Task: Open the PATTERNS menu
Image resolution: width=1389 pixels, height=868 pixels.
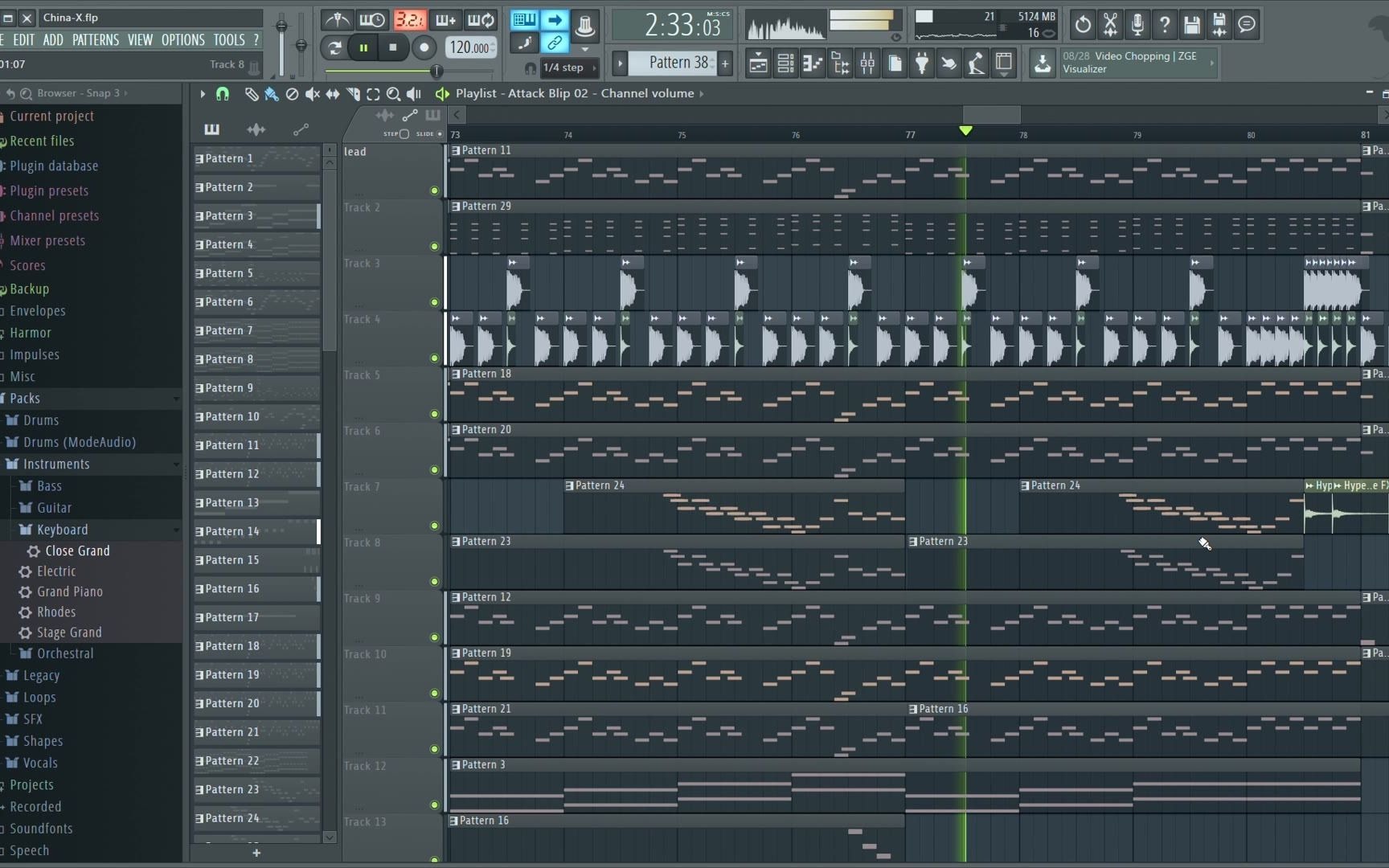Action: [96, 40]
